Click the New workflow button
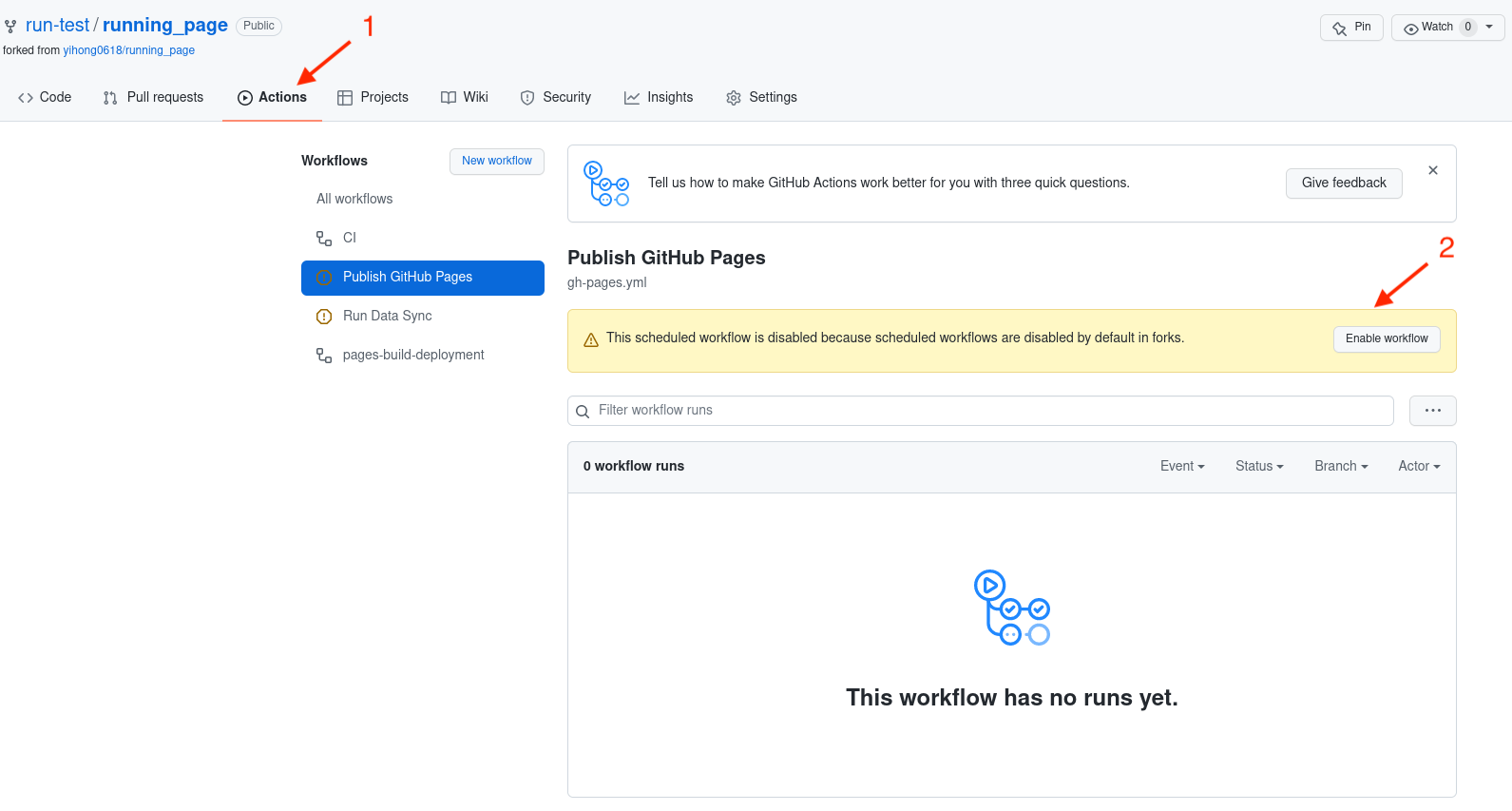The image size is (1512, 811). pos(496,161)
